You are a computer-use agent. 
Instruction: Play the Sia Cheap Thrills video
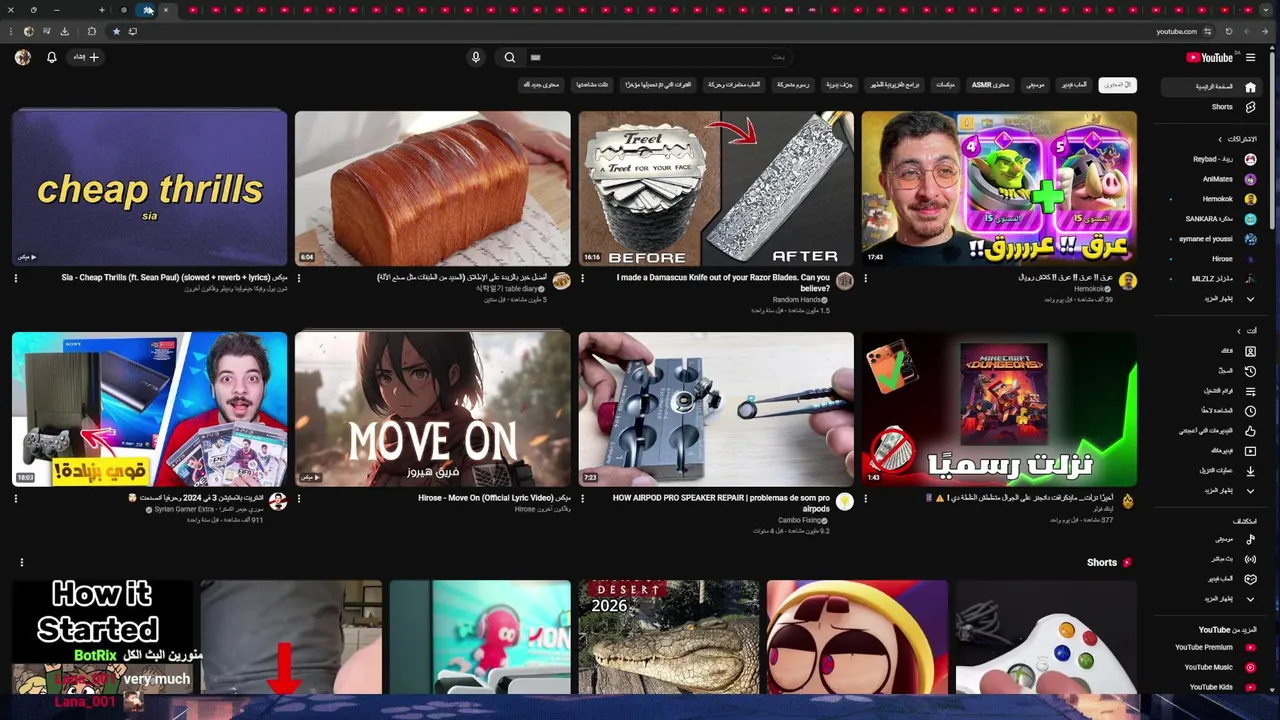pos(149,188)
